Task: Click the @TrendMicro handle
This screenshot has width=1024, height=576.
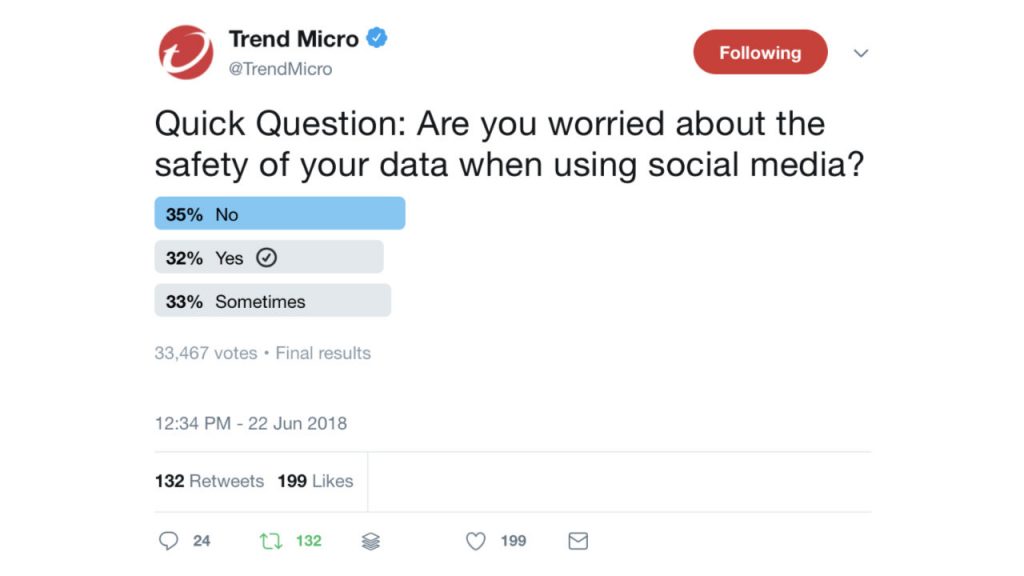Action: click(280, 69)
